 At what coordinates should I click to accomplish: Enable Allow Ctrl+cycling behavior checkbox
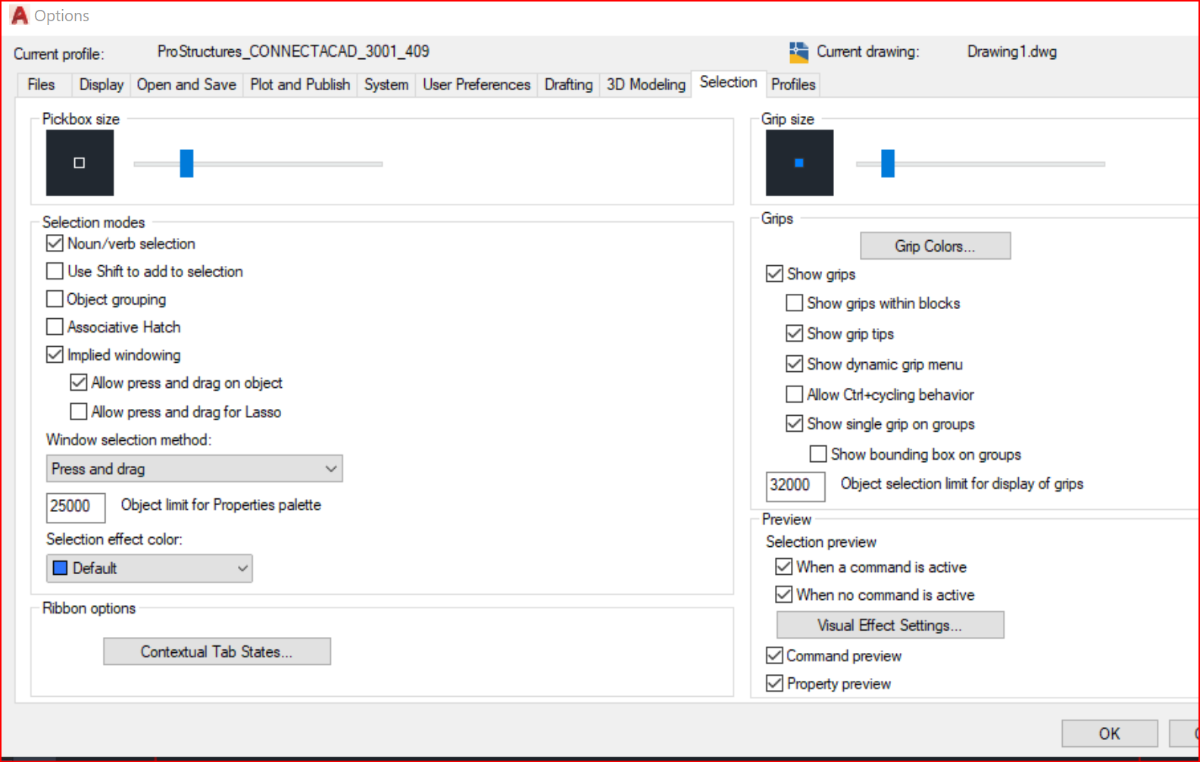(795, 395)
